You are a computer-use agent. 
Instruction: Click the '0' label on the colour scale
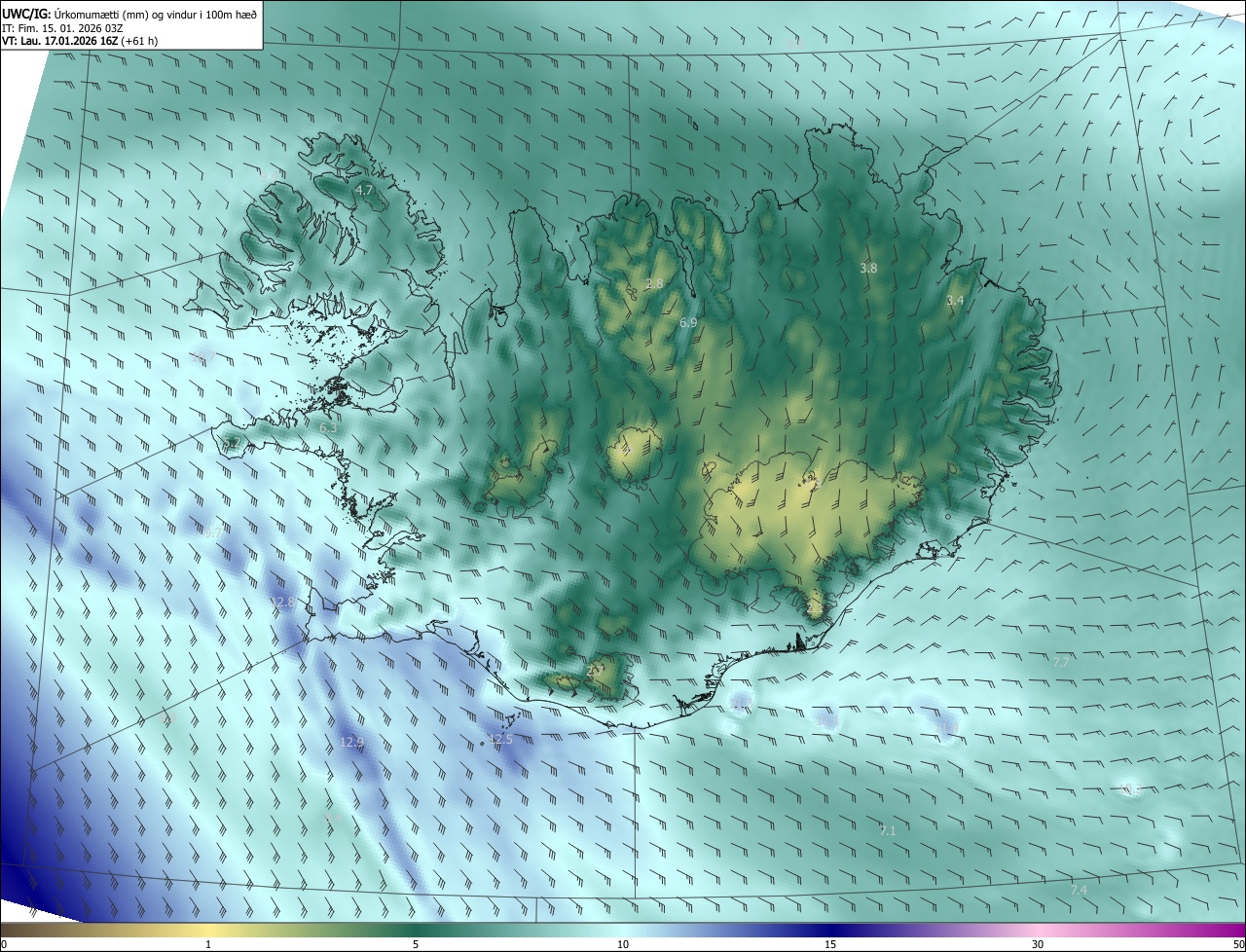pyautogui.click(x=3, y=945)
